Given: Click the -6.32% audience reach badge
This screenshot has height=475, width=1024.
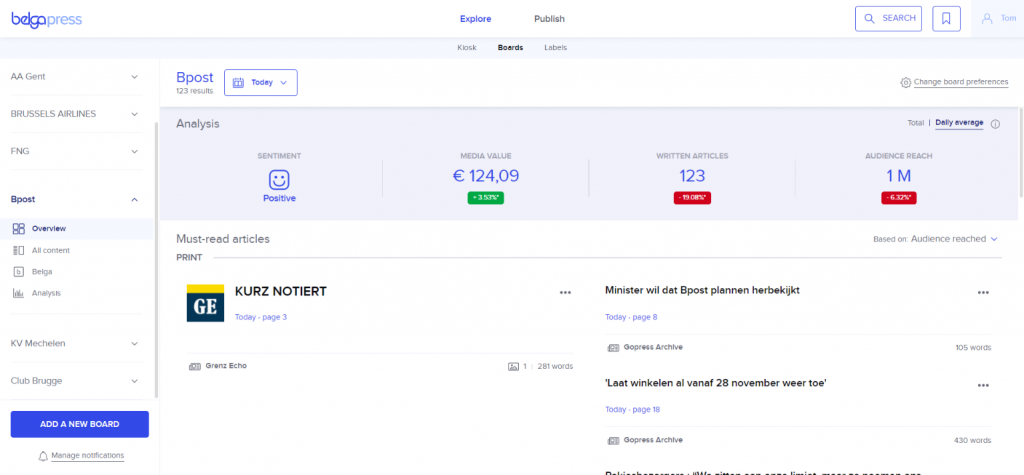Looking at the screenshot, I should tap(899, 198).
